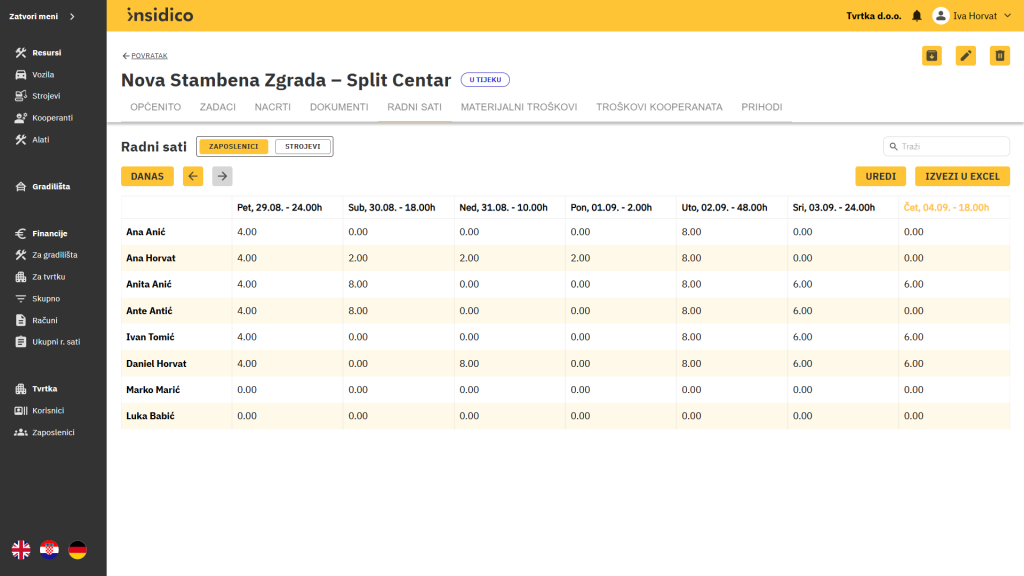Viewport: 1024px width, 576px height.
Task: Toggle view to Zaposlenici
Action: tap(233, 147)
